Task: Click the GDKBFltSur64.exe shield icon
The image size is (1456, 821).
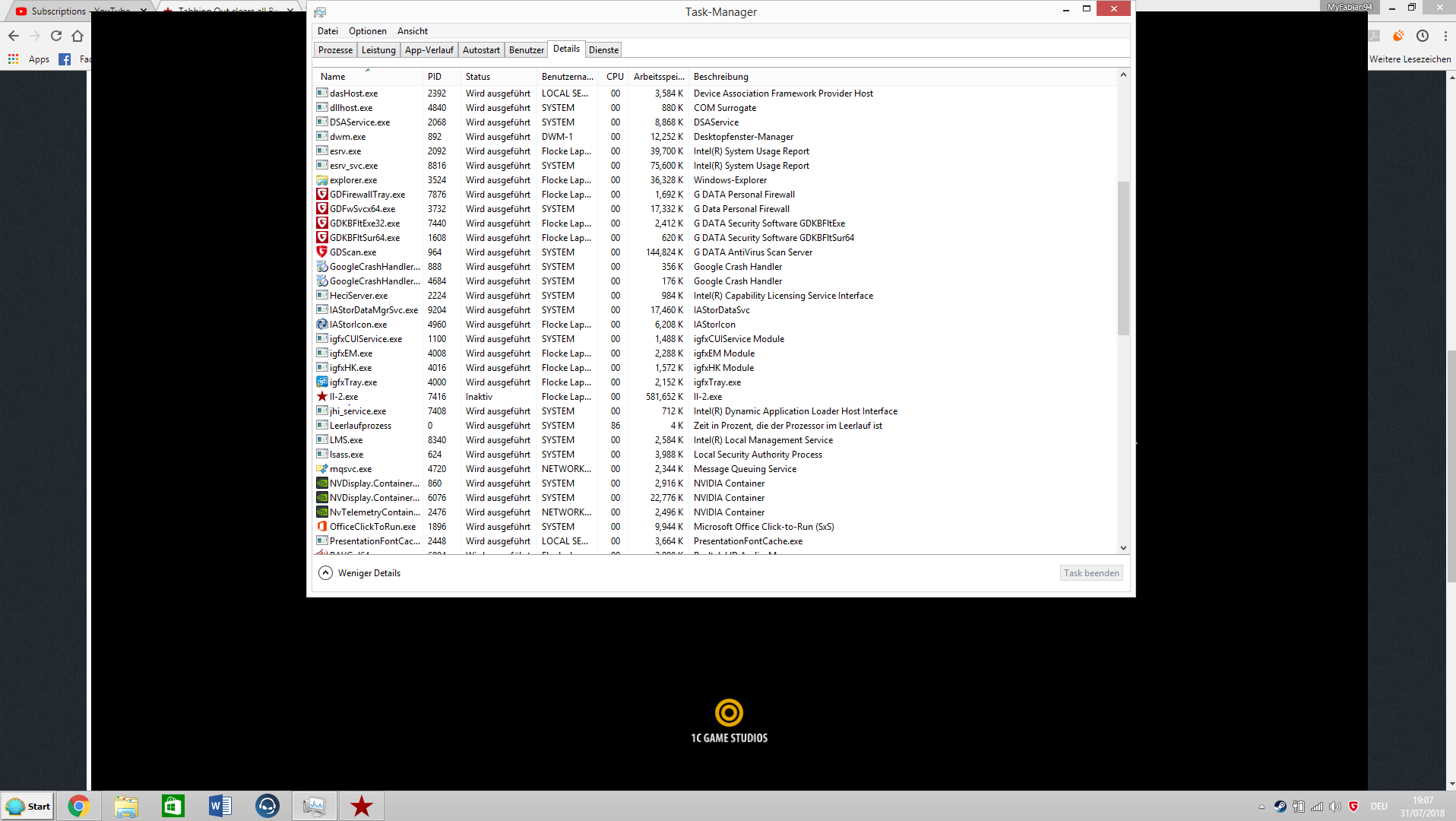Action: click(x=322, y=238)
